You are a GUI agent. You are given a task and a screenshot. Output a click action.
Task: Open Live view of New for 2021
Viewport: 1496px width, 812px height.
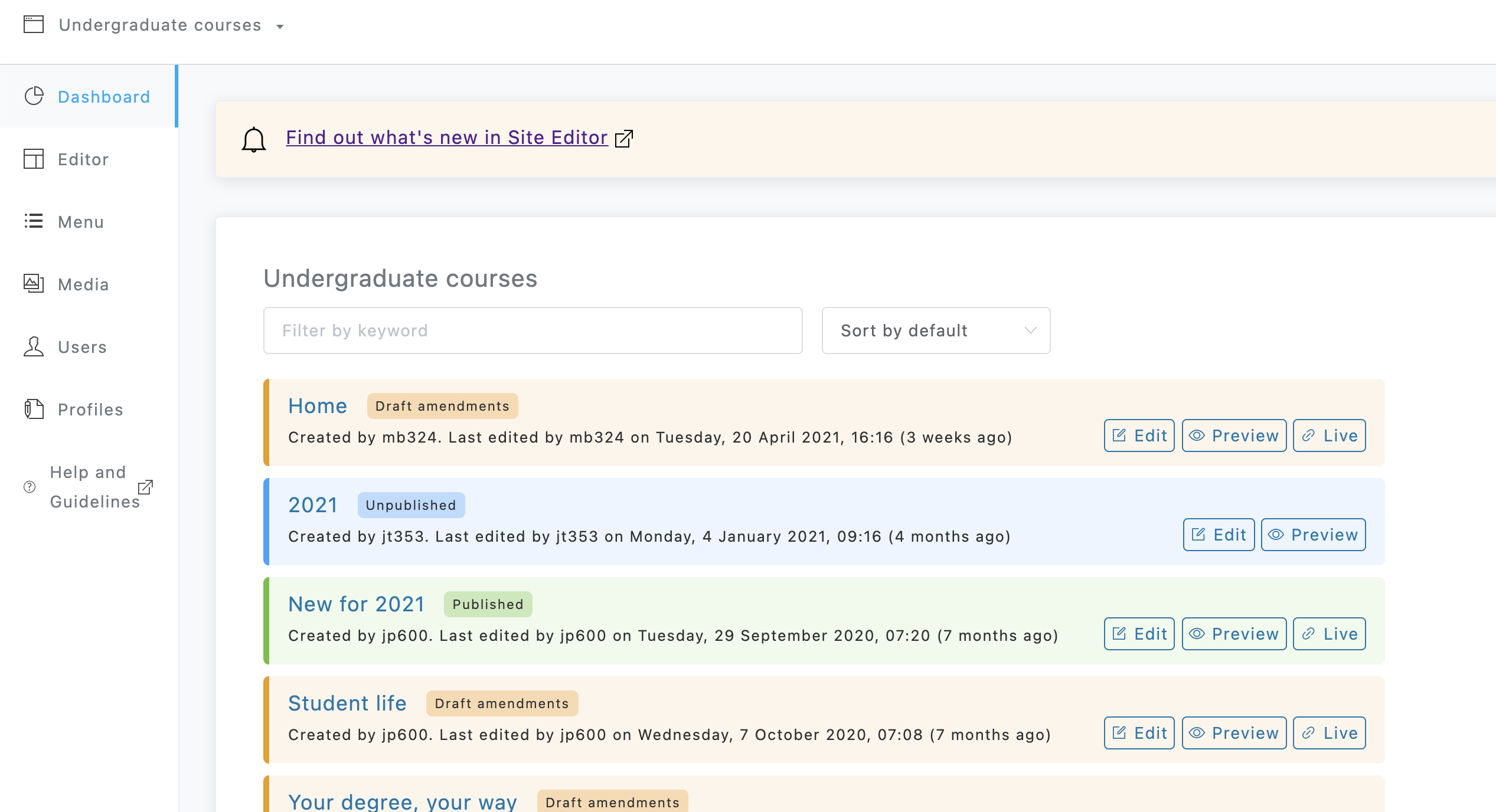1329,634
